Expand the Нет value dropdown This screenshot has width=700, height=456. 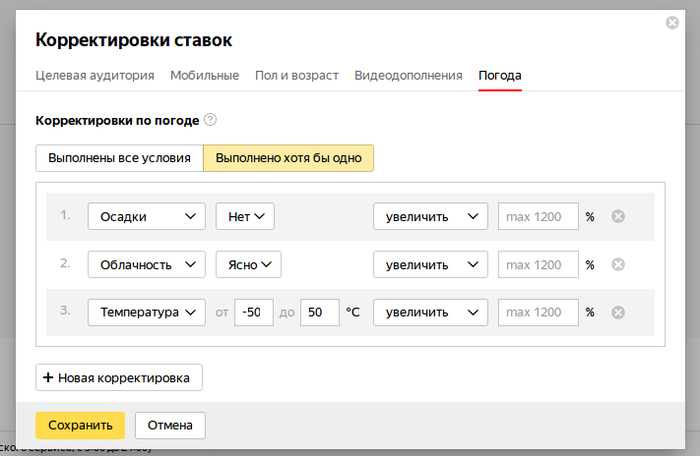245,217
